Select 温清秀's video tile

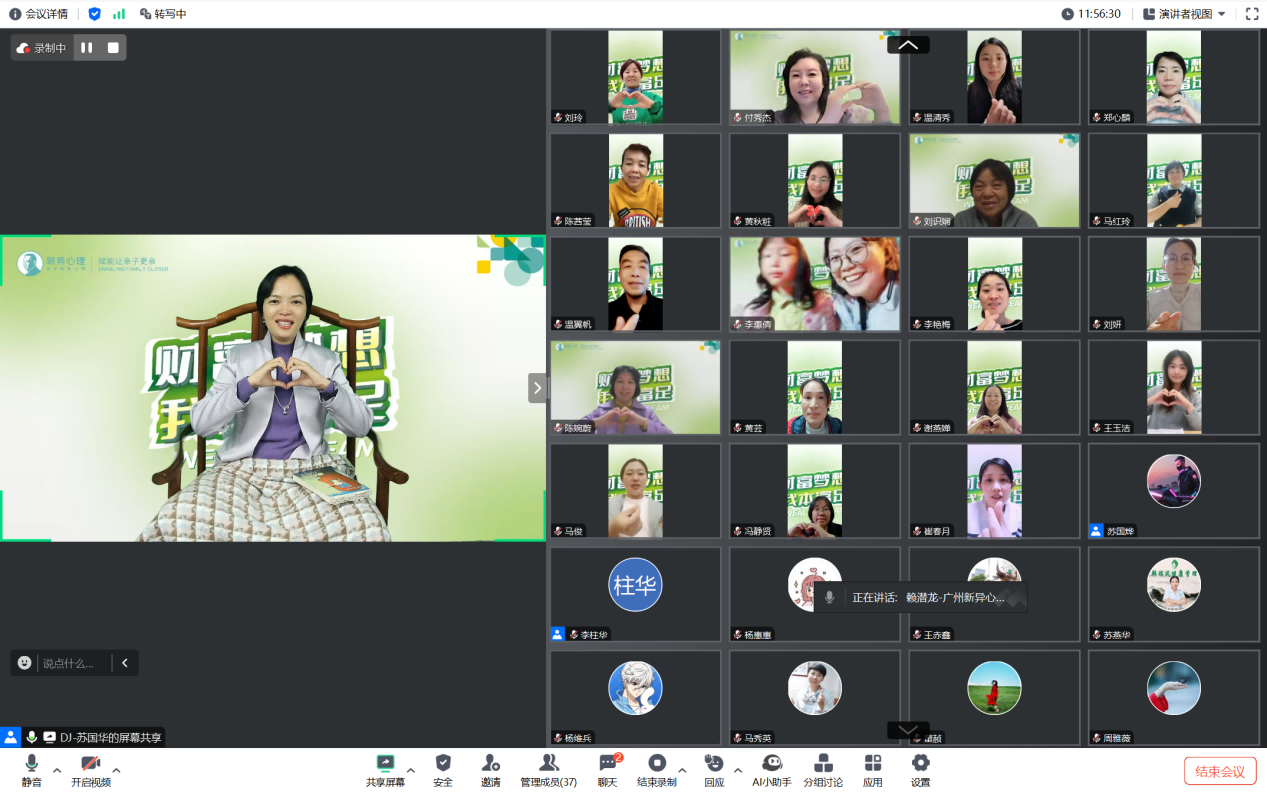pyautogui.click(x=994, y=77)
